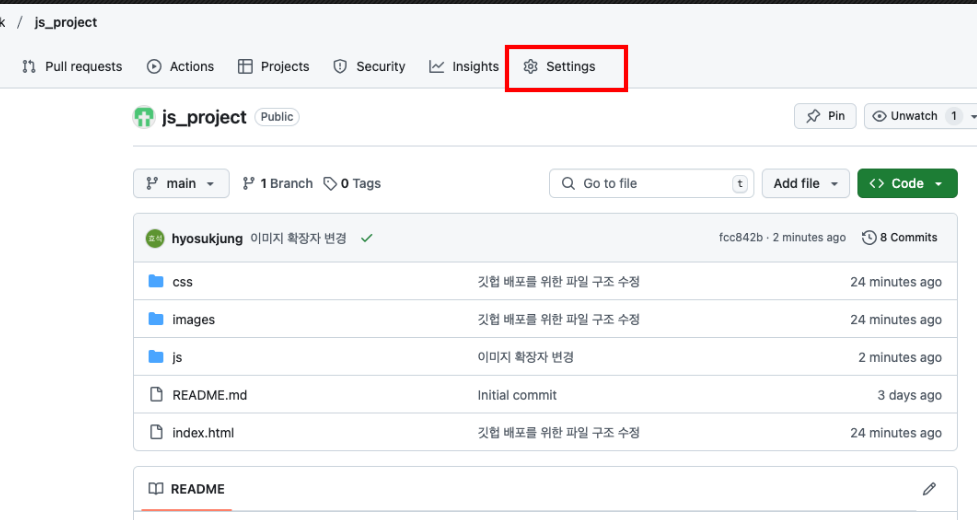Click the js_project repository avatar icon
The width and height of the screenshot is (977, 520).
(144, 117)
